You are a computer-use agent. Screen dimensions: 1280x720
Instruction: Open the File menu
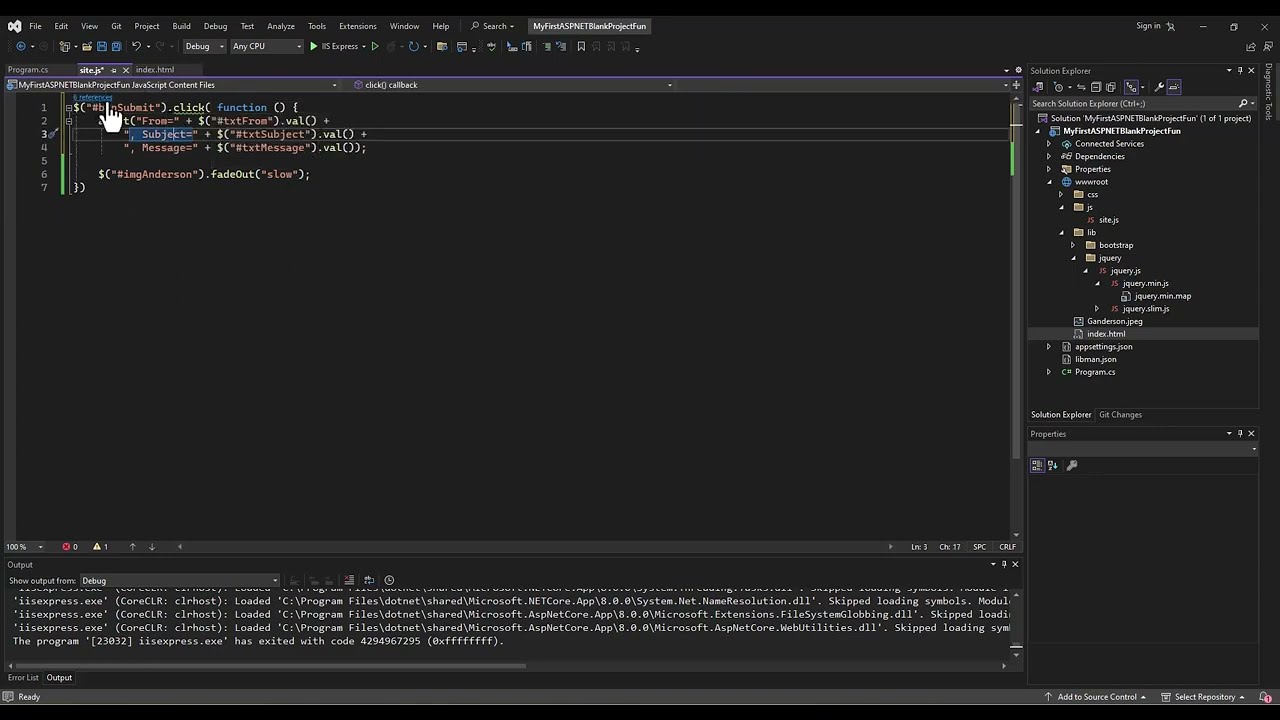[x=35, y=26]
